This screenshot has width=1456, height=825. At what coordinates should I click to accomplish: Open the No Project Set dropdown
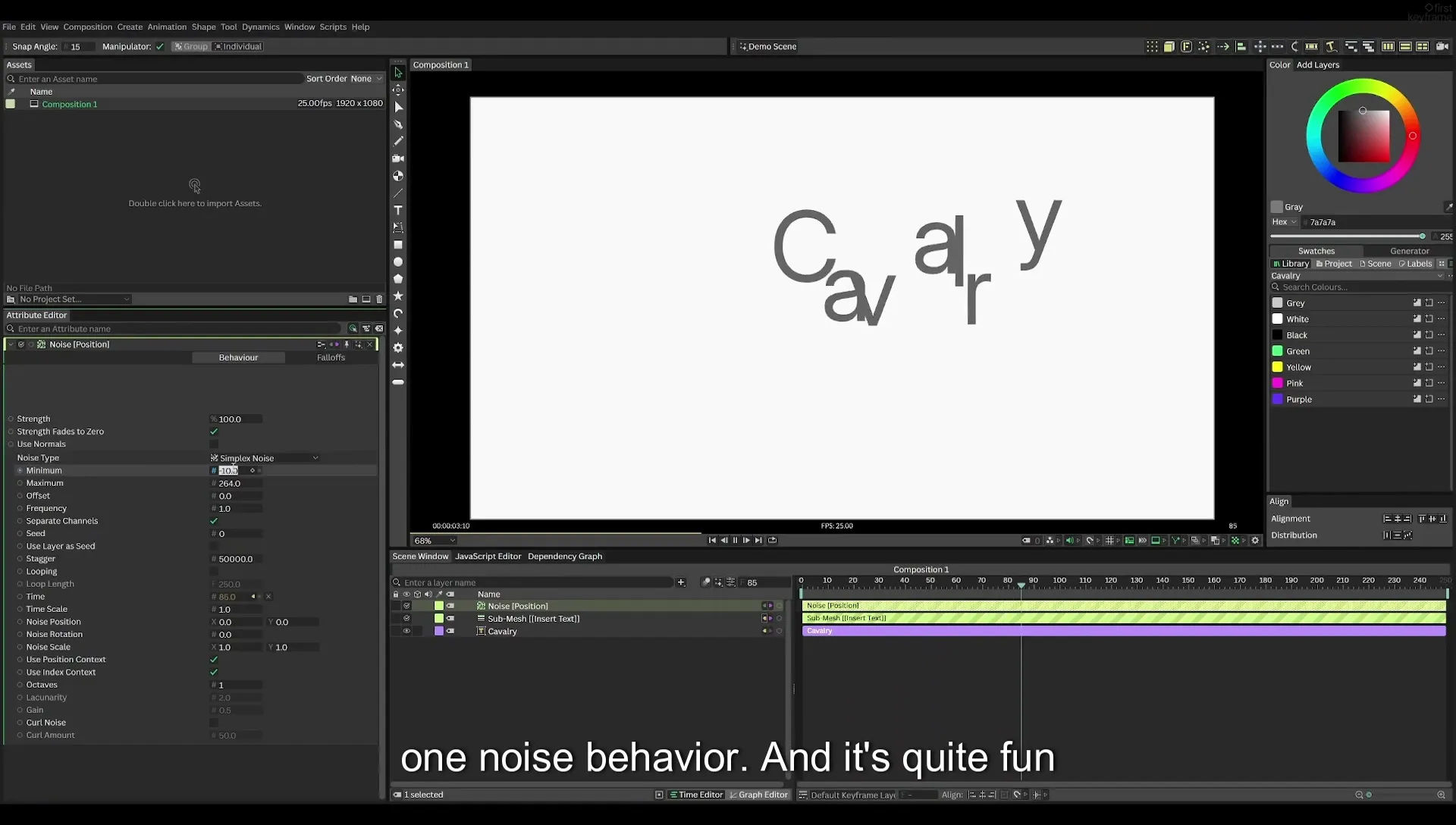74,300
